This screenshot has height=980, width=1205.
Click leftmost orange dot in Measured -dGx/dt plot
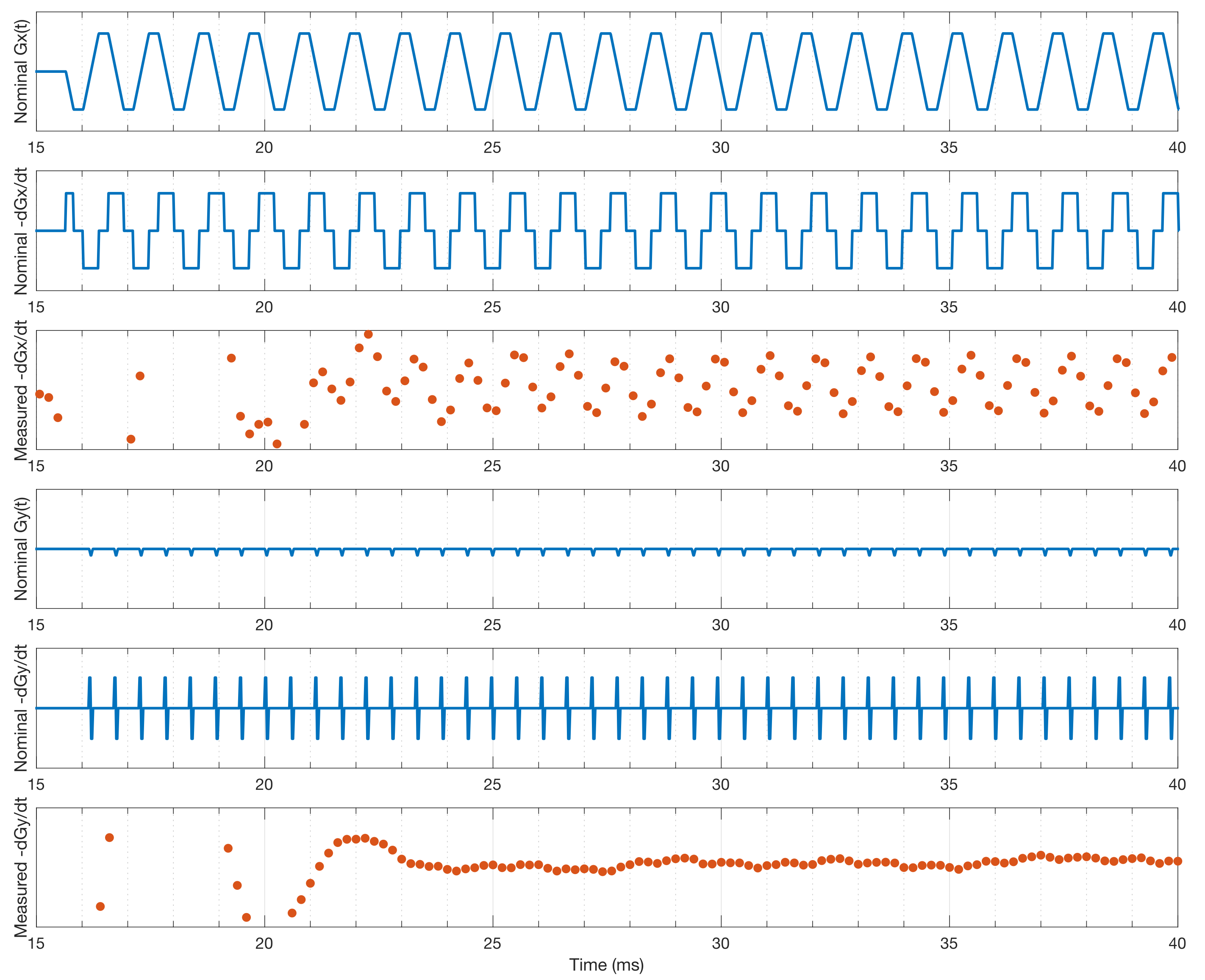point(39,394)
